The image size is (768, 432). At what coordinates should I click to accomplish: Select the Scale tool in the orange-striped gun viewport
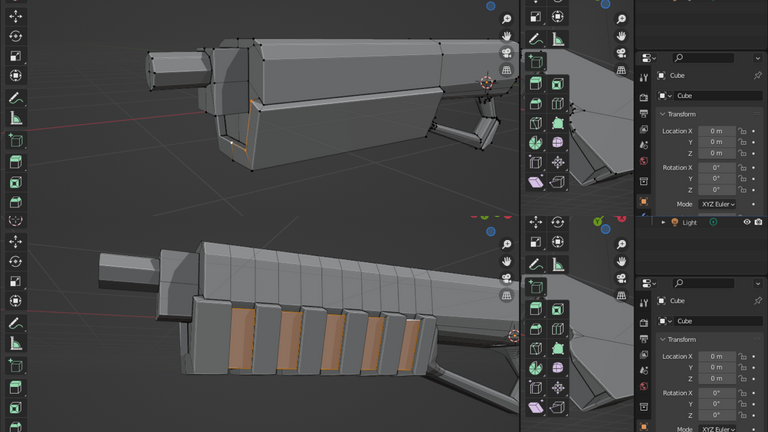(16, 281)
